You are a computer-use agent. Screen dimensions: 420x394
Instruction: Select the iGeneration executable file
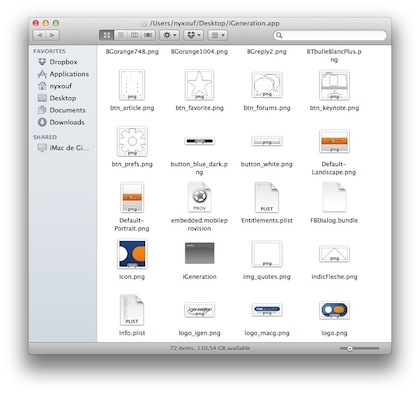click(199, 253)
